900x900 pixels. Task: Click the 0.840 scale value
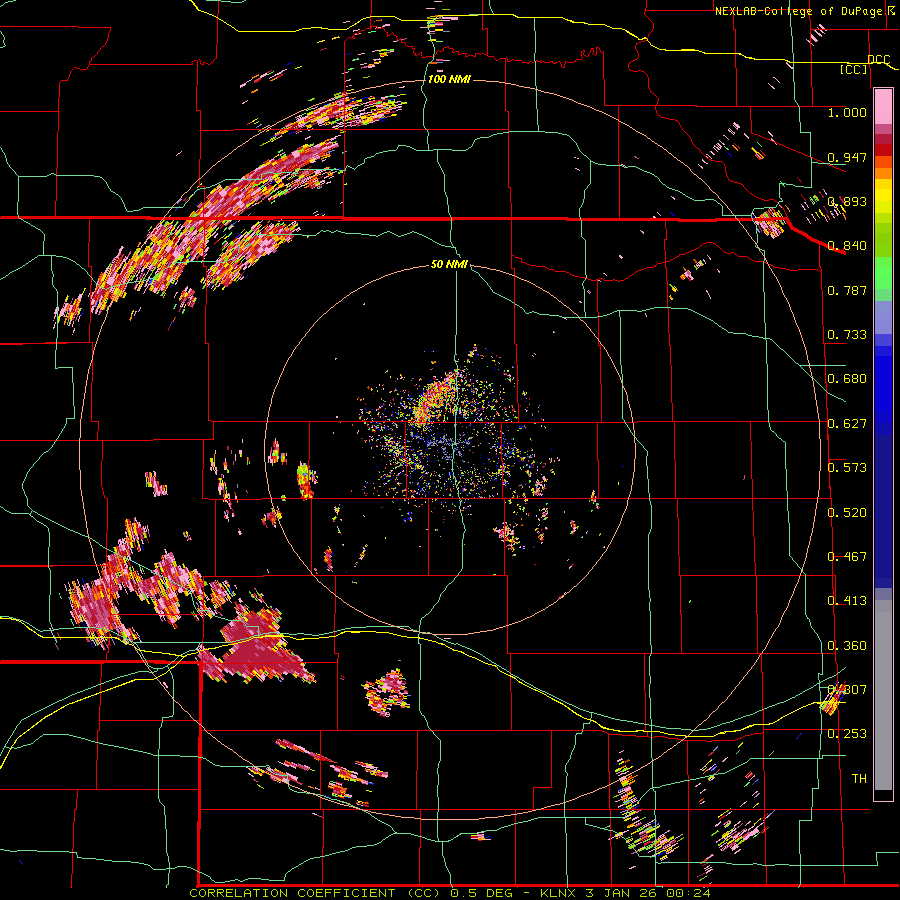(847, 246)
